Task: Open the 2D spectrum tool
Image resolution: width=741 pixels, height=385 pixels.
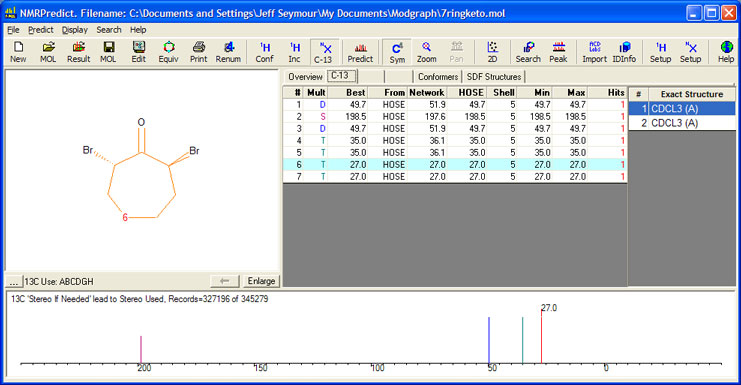Action: (x=492, y=52)
